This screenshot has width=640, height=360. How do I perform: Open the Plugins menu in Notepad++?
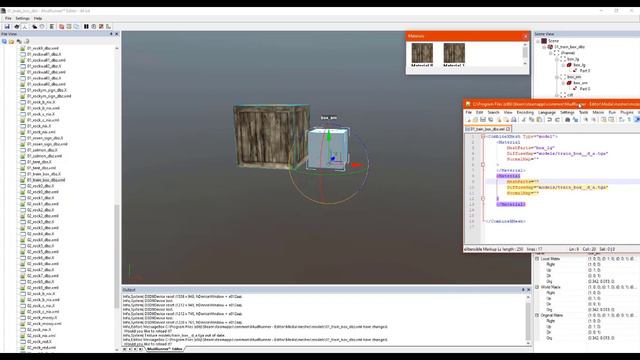click(627, 112)
